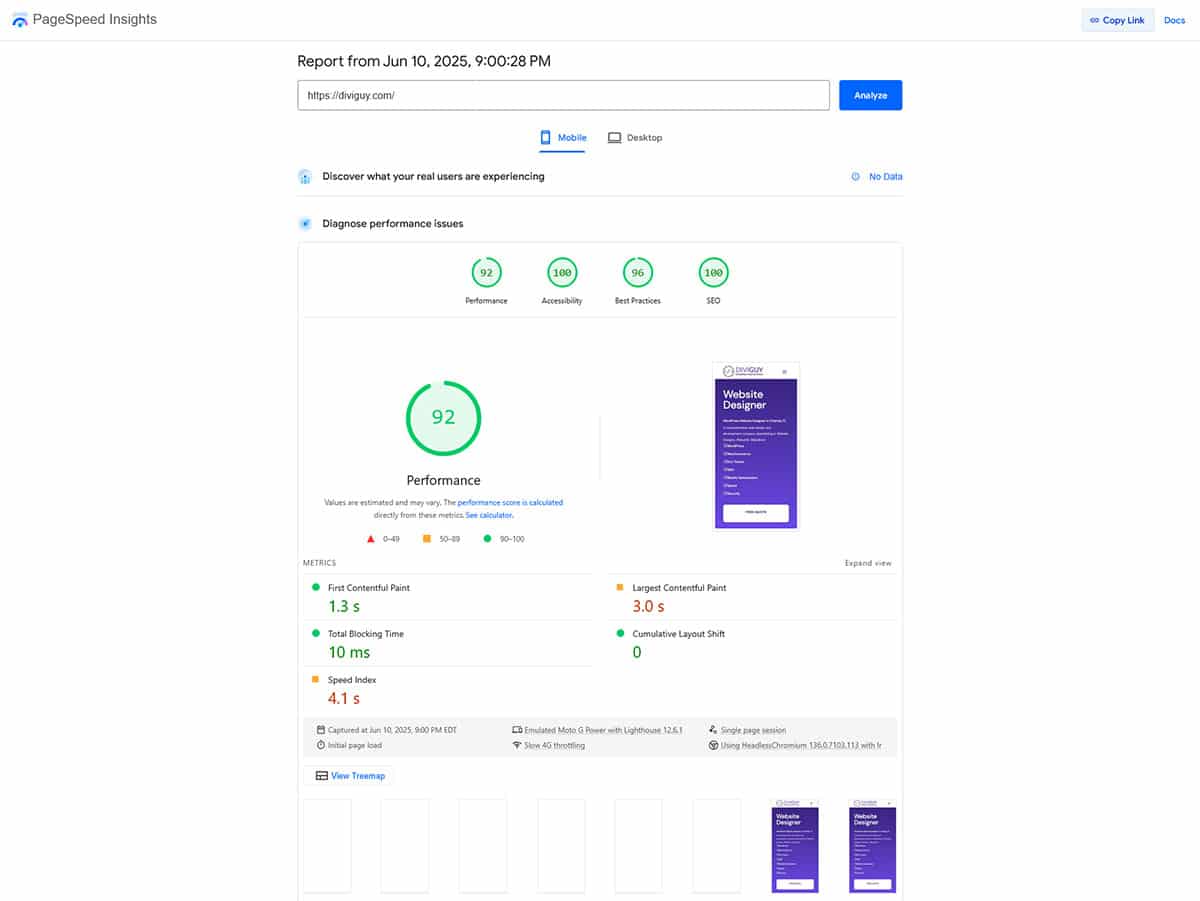This screenshot has width=1200, height=901.
Task: Open the See calculator link
Action: tap(489, 515)
